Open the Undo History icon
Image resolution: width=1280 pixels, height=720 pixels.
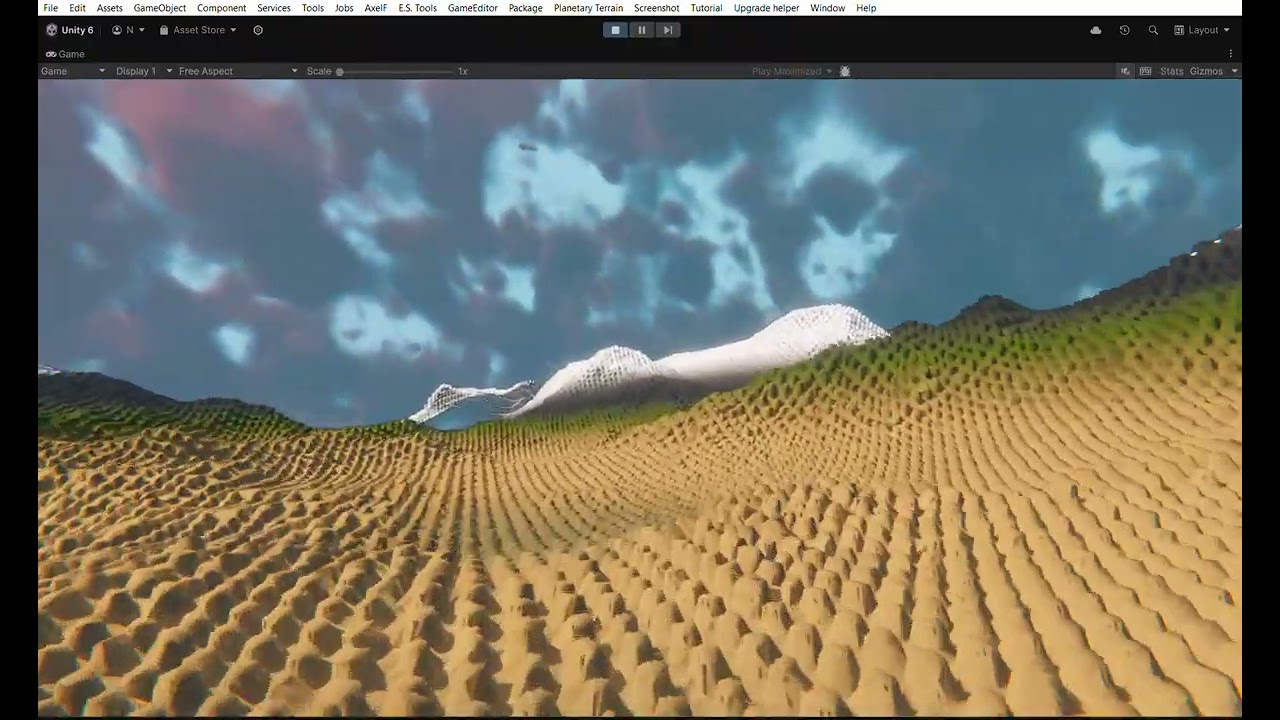[1124, 30]
